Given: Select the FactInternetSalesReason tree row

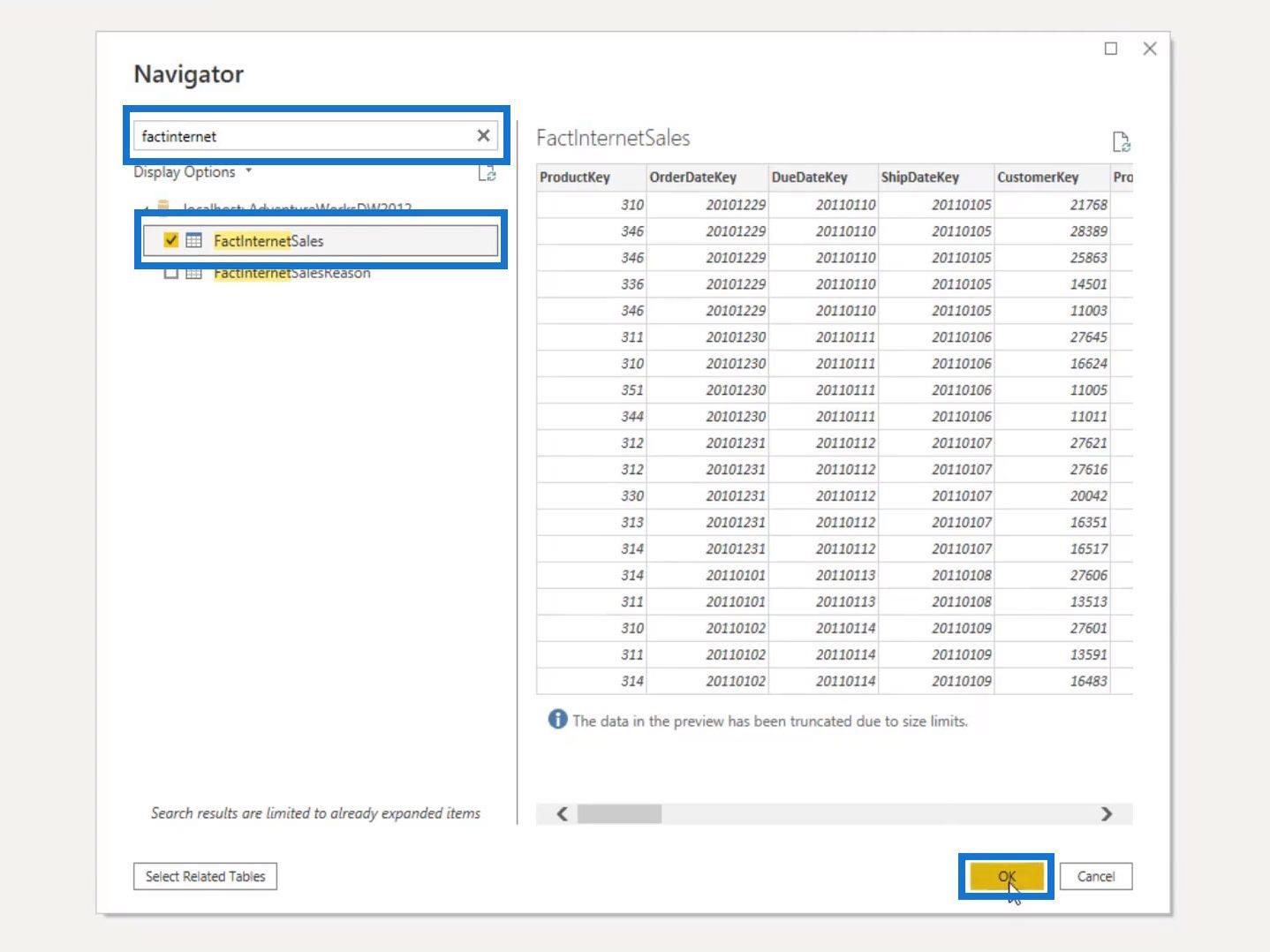Looking at the screenshot, I should [321, 273].
